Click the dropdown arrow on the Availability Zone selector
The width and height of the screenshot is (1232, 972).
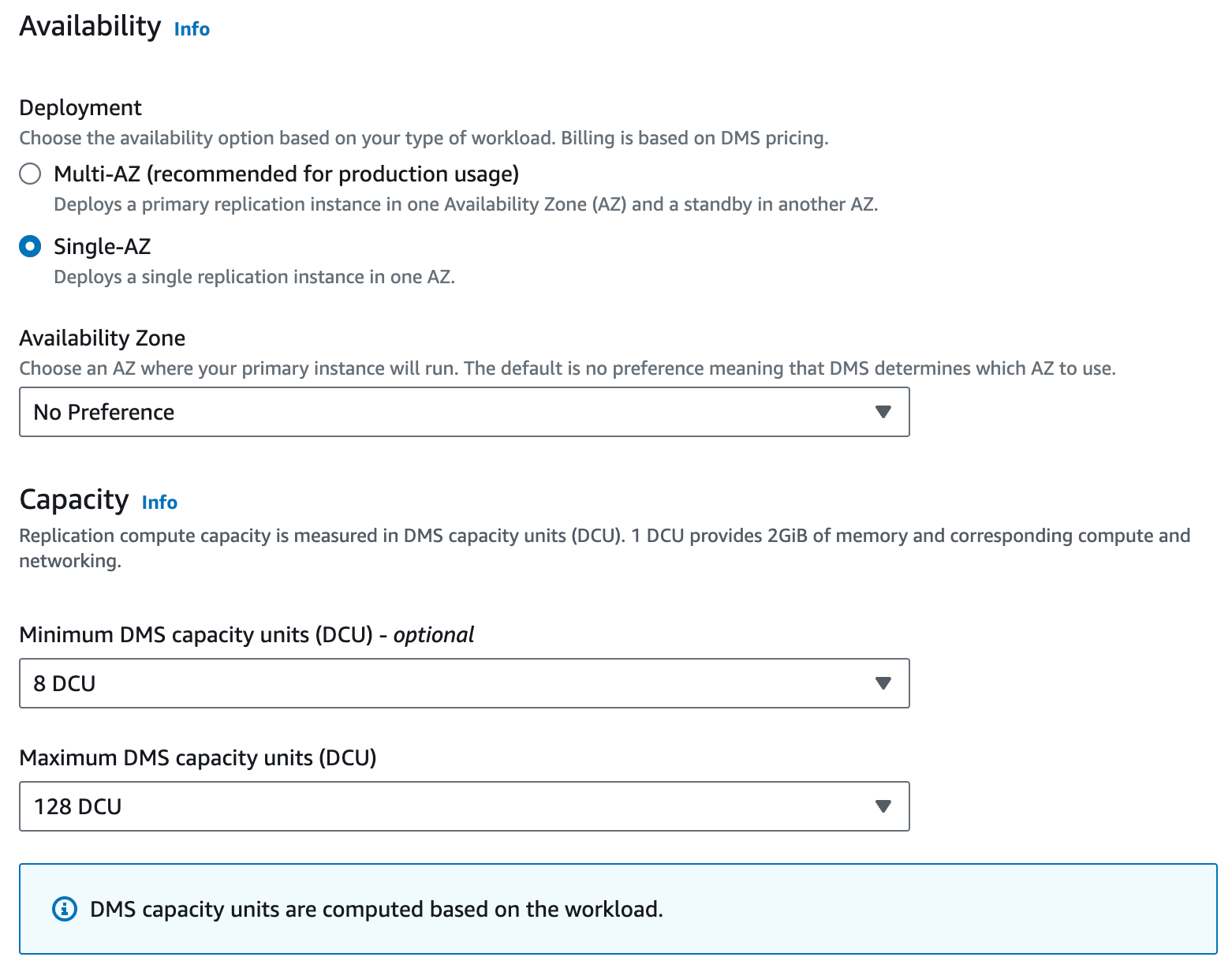coord(883,412)
